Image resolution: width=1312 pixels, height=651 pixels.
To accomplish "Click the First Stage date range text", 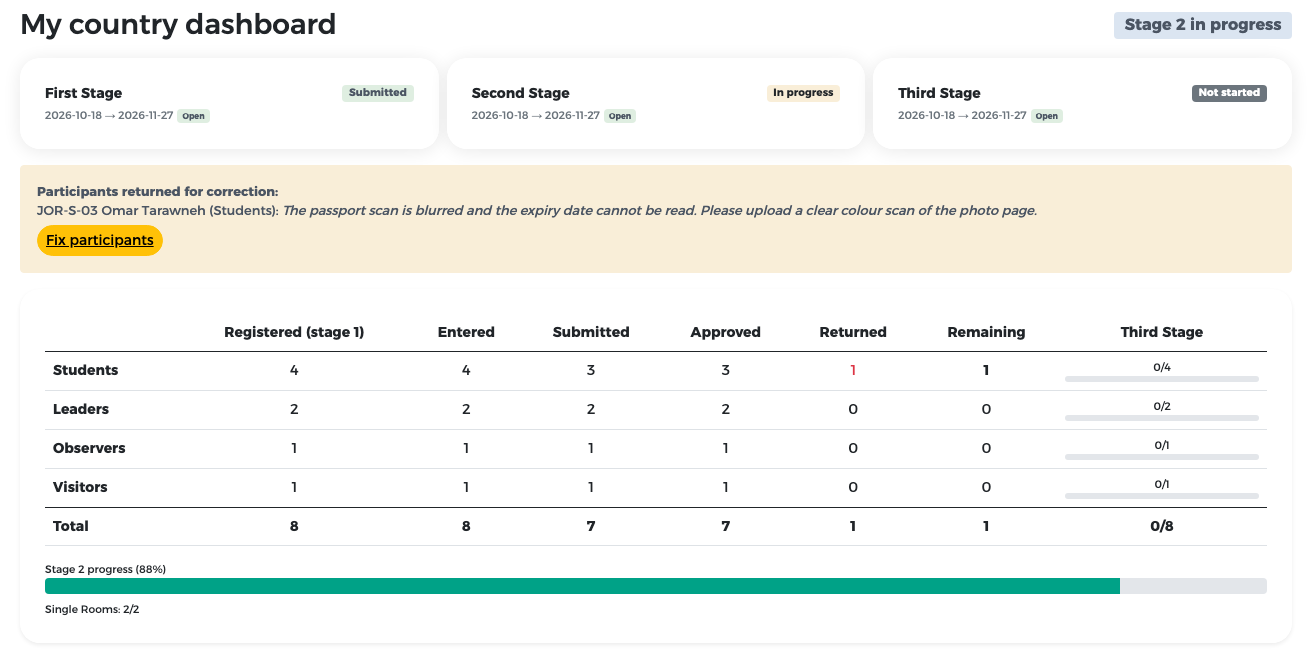I will (x=109, y=116).
